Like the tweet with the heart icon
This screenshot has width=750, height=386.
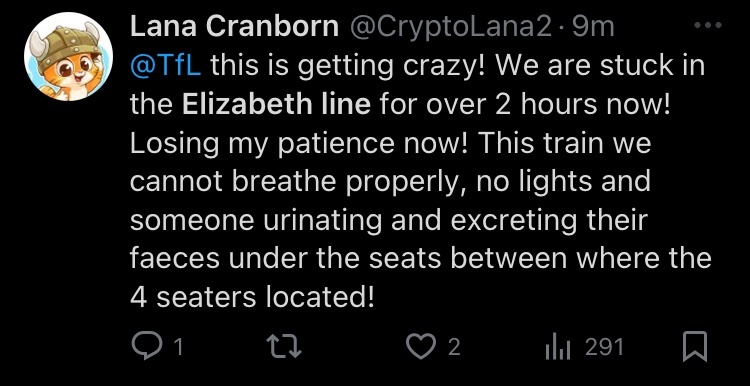tap(420, 347)
